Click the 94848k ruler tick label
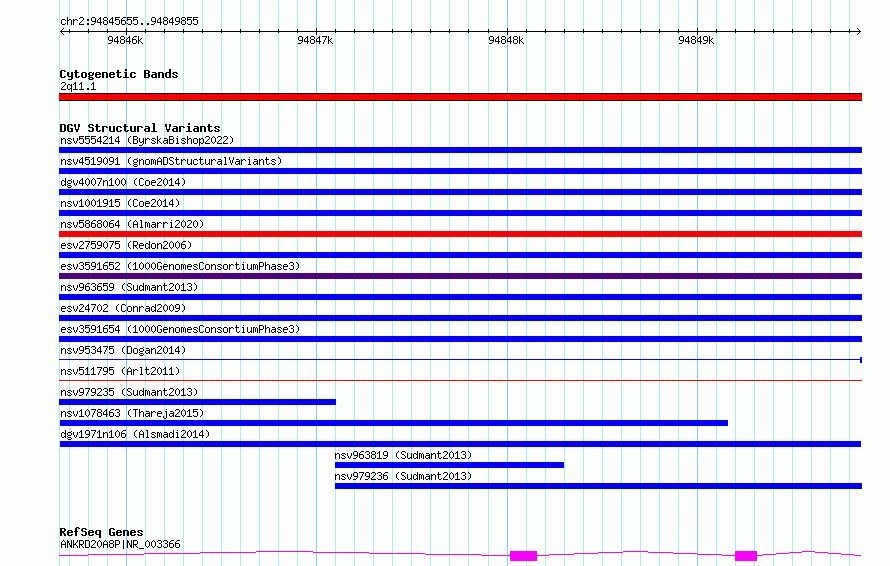Screen dimensions: 890x566 pyautogui.click(x=506, y=40)
